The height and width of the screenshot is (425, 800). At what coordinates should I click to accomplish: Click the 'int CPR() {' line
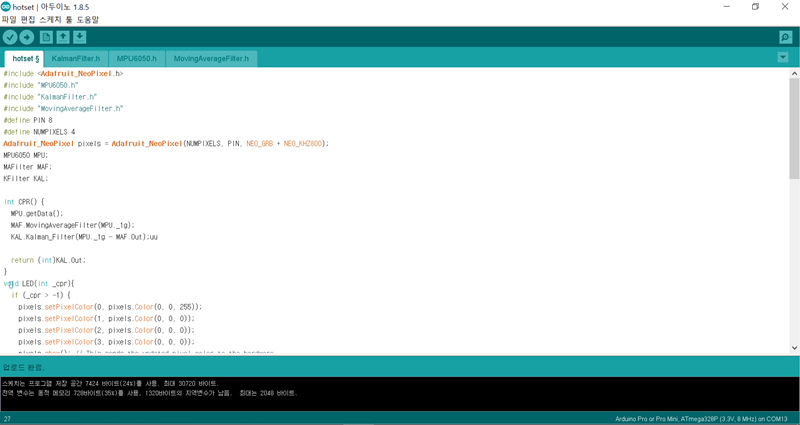(24, 202)
